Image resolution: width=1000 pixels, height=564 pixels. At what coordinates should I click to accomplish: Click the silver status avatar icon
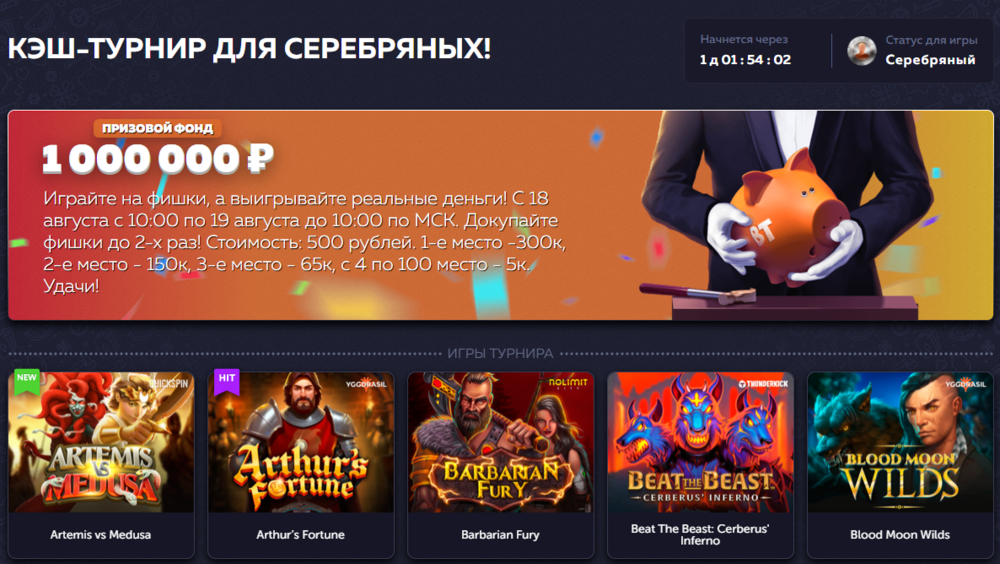tap(862, 50)
